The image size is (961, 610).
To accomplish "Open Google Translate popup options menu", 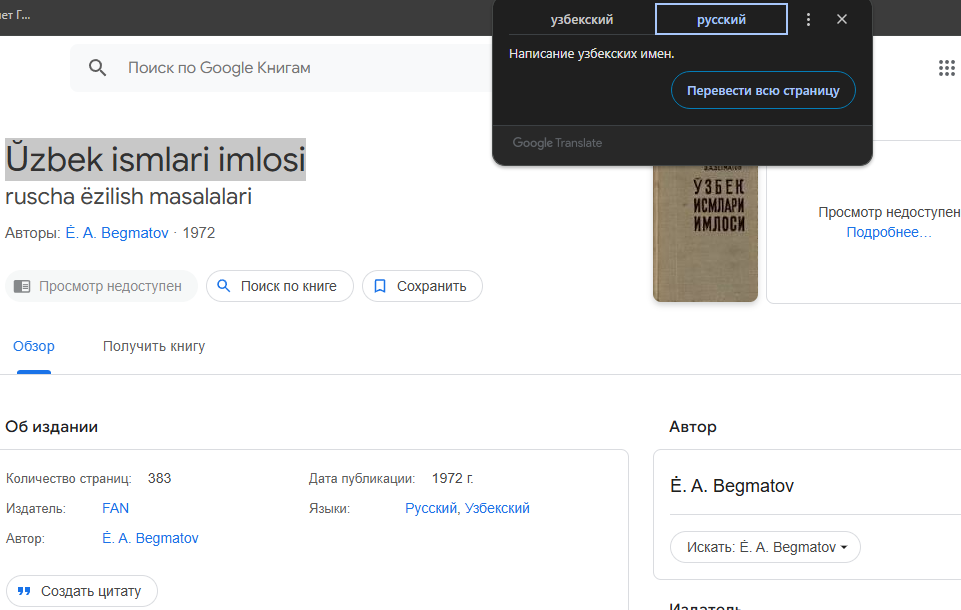I will 809,20.
